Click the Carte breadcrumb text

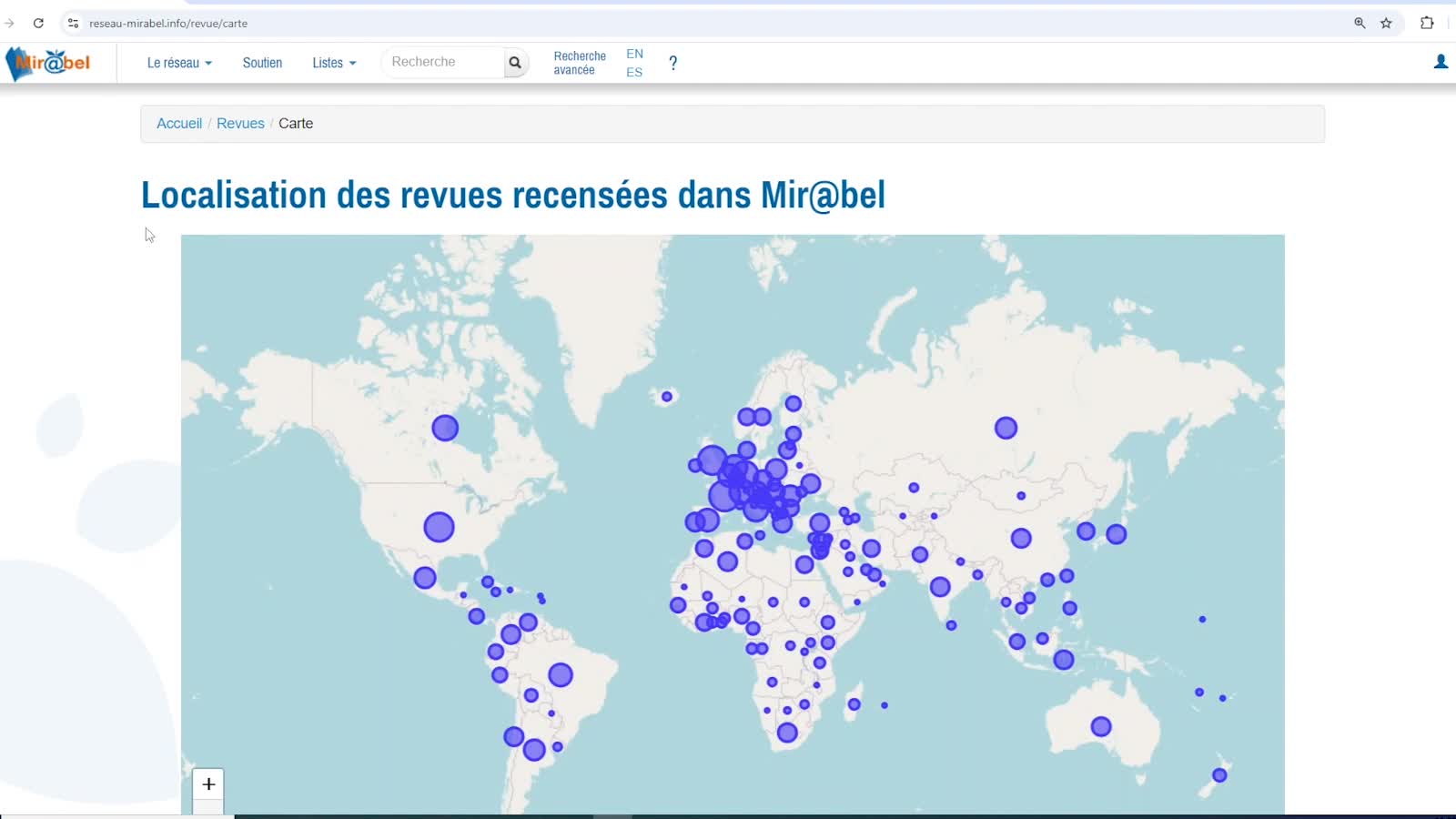tap(296, 124)
